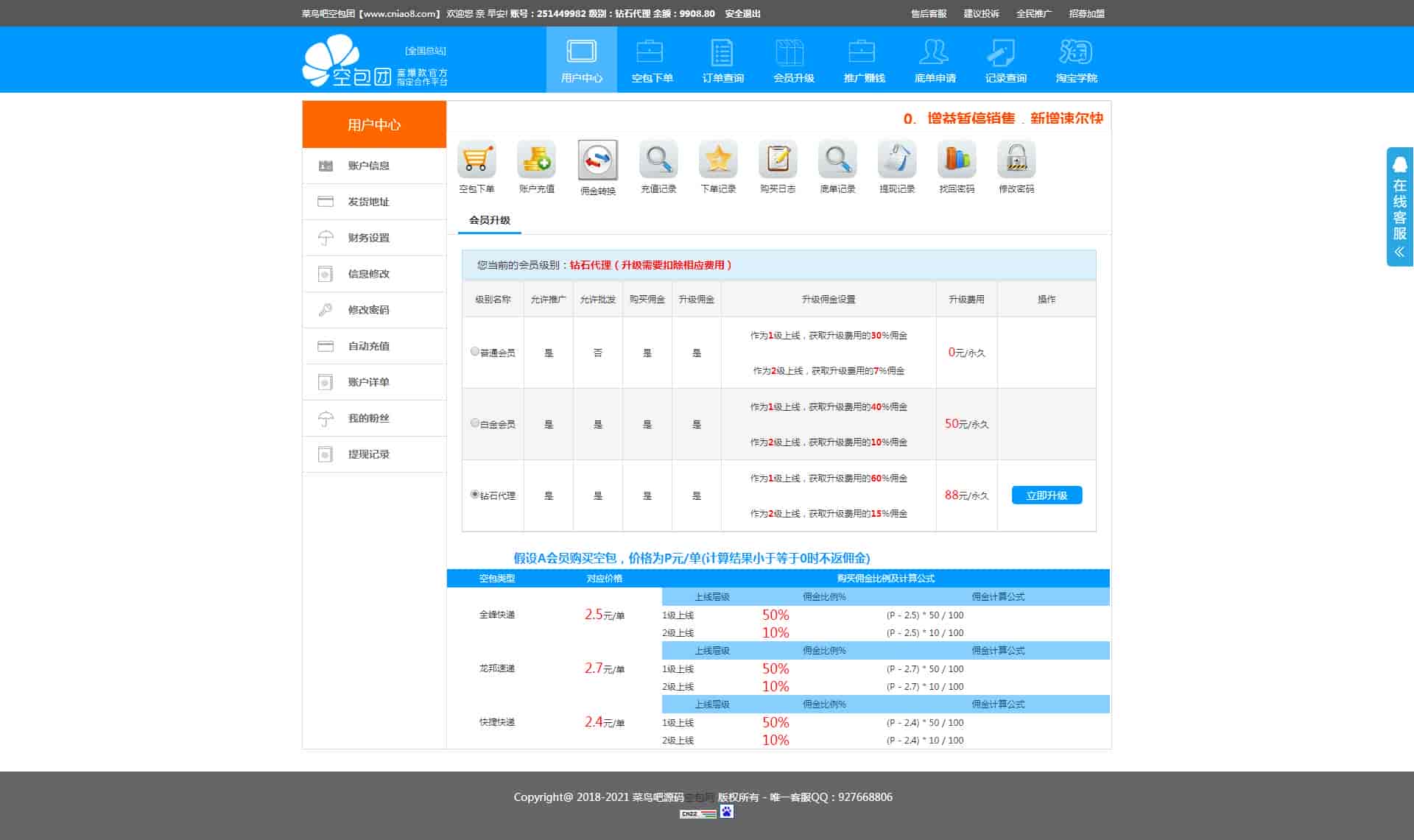Open 充值记录 magnifier icon
The width and height of the screenshot is (1414, 840).
[x=658, y=160]
